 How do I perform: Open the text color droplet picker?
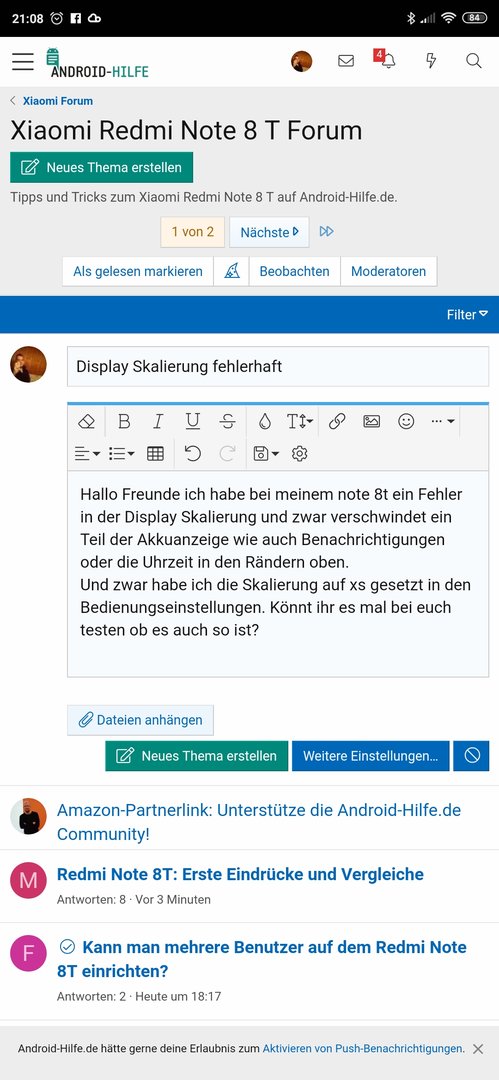265,422
